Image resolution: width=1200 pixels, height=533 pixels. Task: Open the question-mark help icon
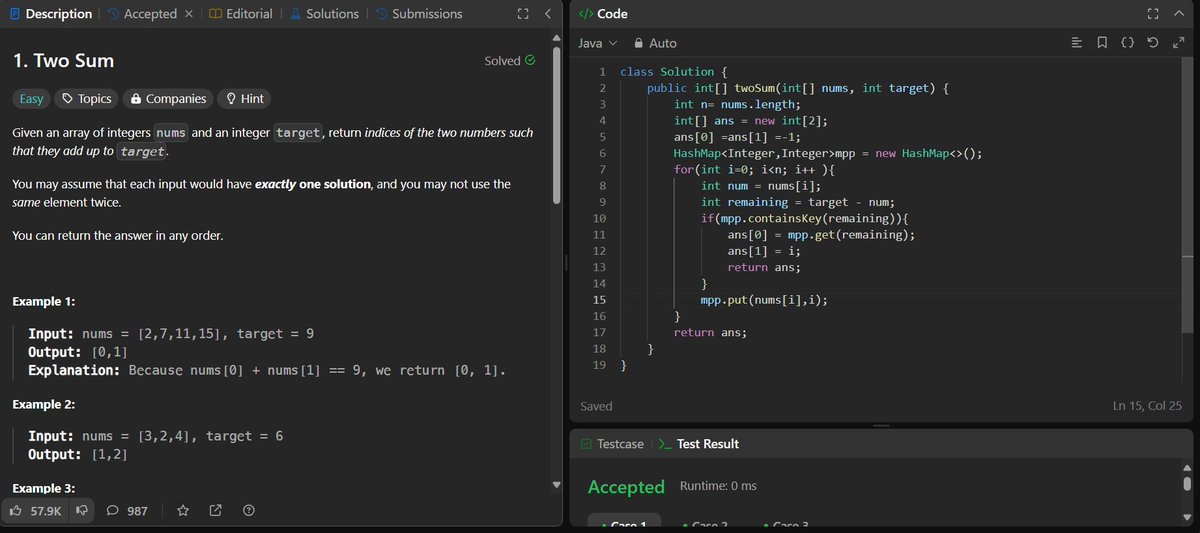click(249, 511)
